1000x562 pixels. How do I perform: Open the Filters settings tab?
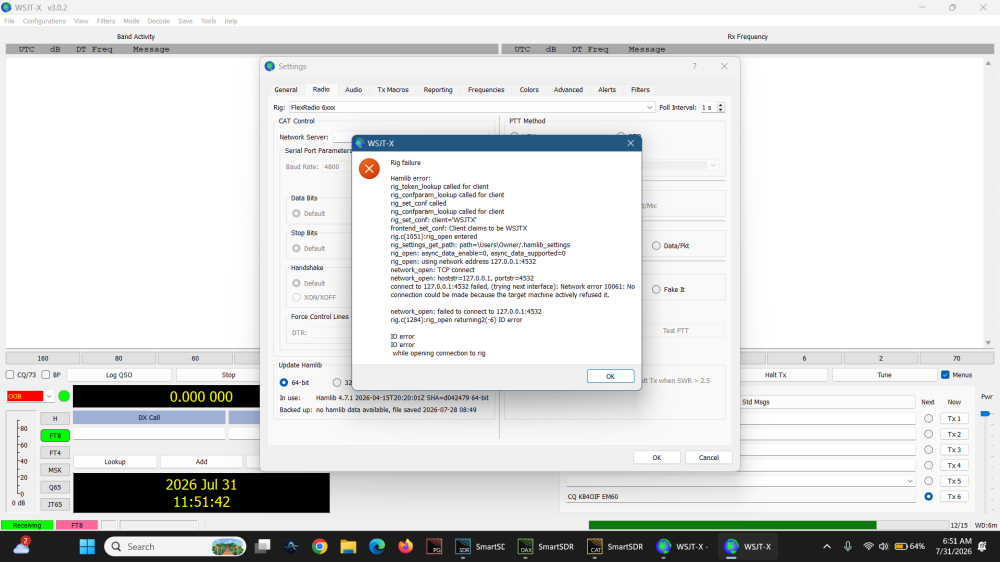click(x=640, y=90)
